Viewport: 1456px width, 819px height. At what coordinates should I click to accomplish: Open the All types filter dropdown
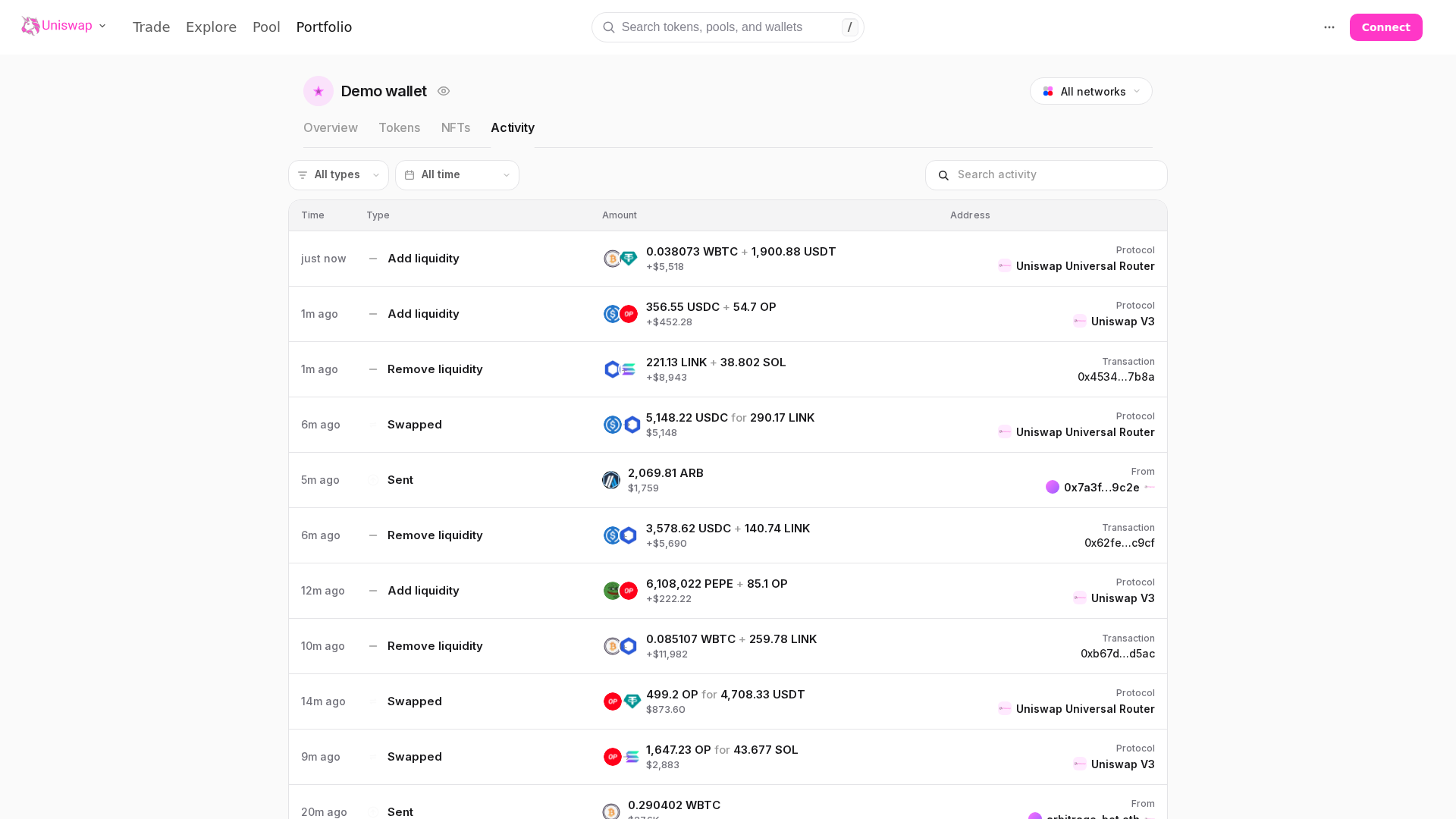tap(338, 175)
